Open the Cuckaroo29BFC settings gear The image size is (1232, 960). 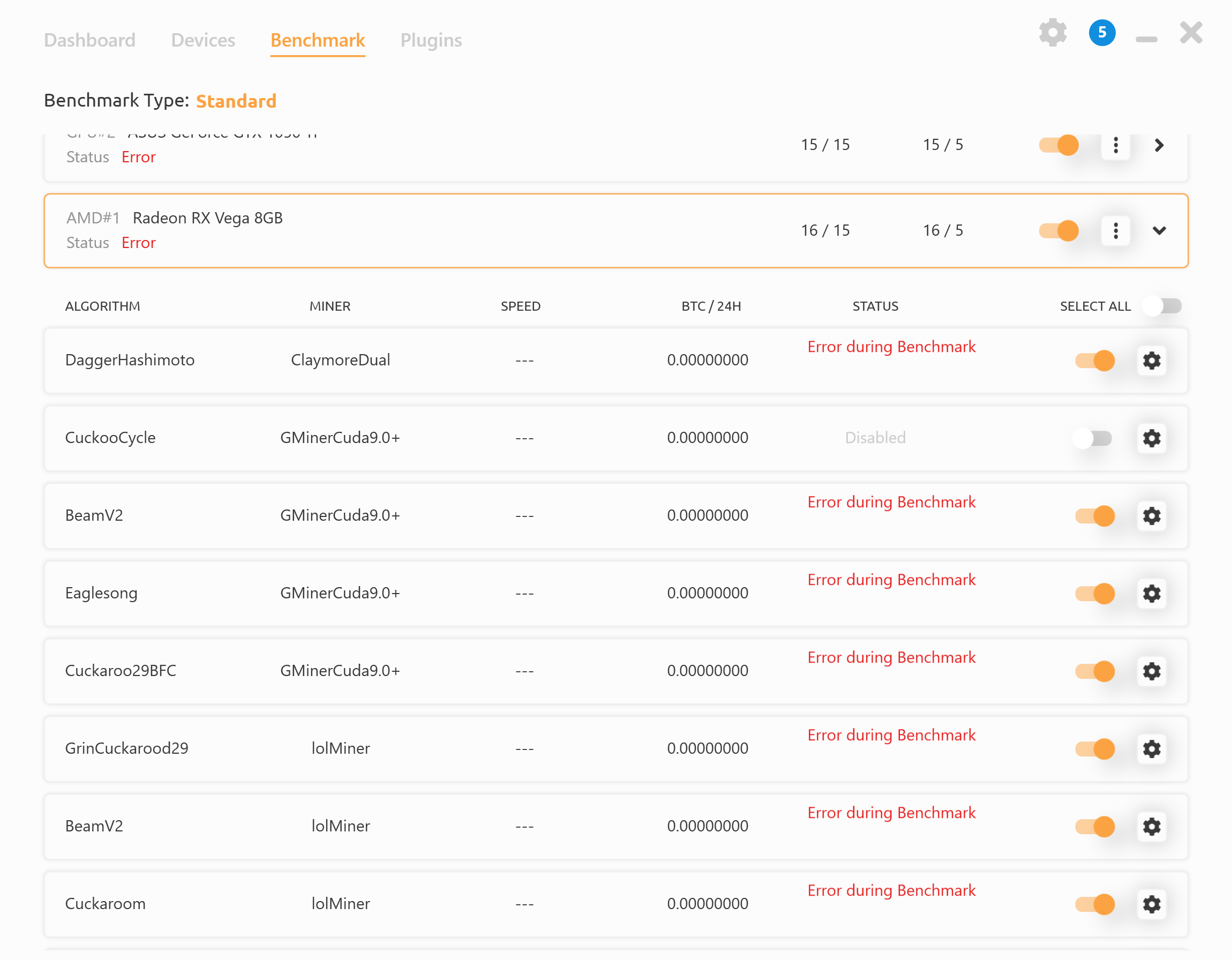[1152, 671]
